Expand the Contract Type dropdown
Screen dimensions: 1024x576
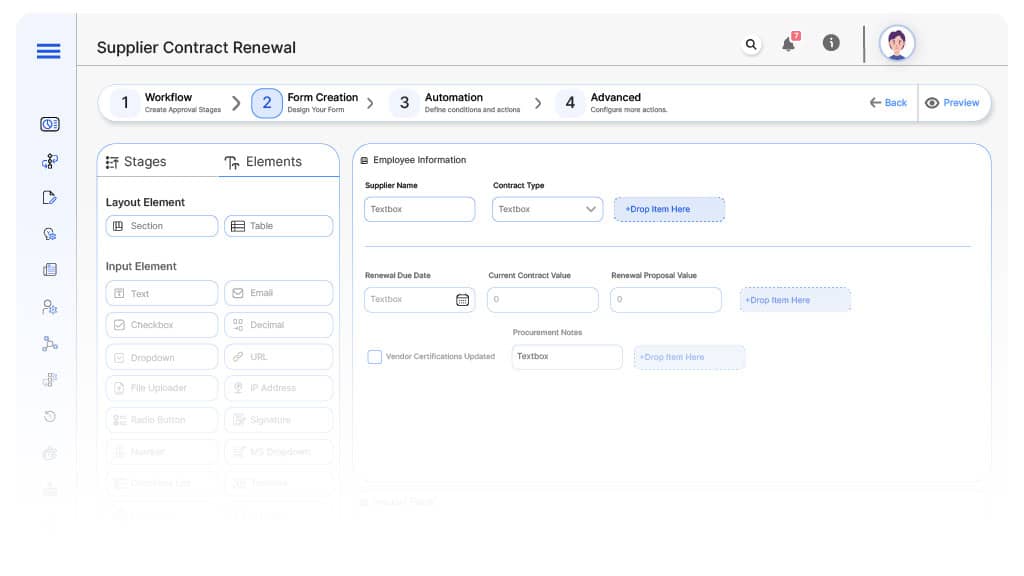coord(547,209)
